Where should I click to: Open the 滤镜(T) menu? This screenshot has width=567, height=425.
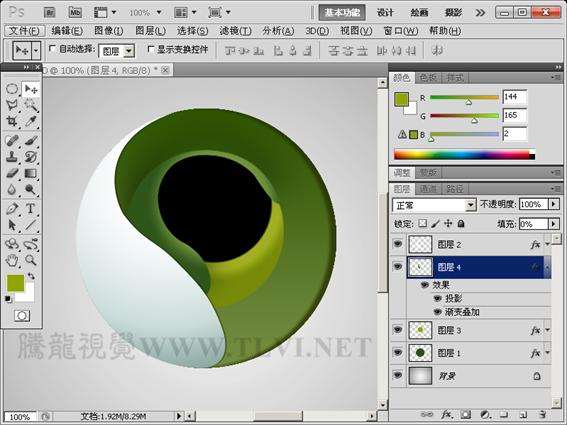tap(235, 31)
